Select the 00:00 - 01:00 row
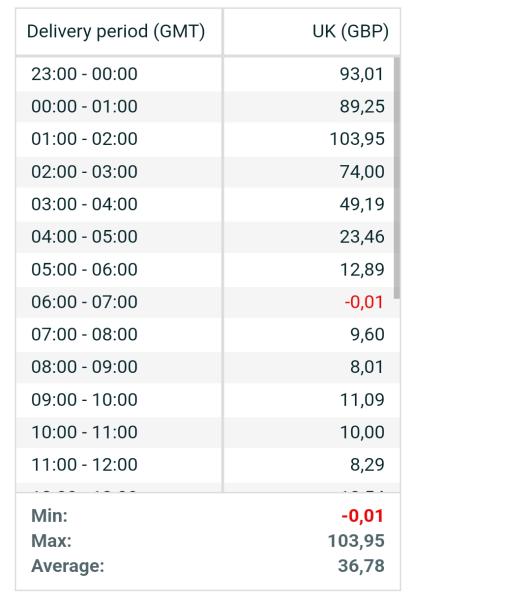The height and width of the screenshot is (600, 531). click(x=205, y=107)
